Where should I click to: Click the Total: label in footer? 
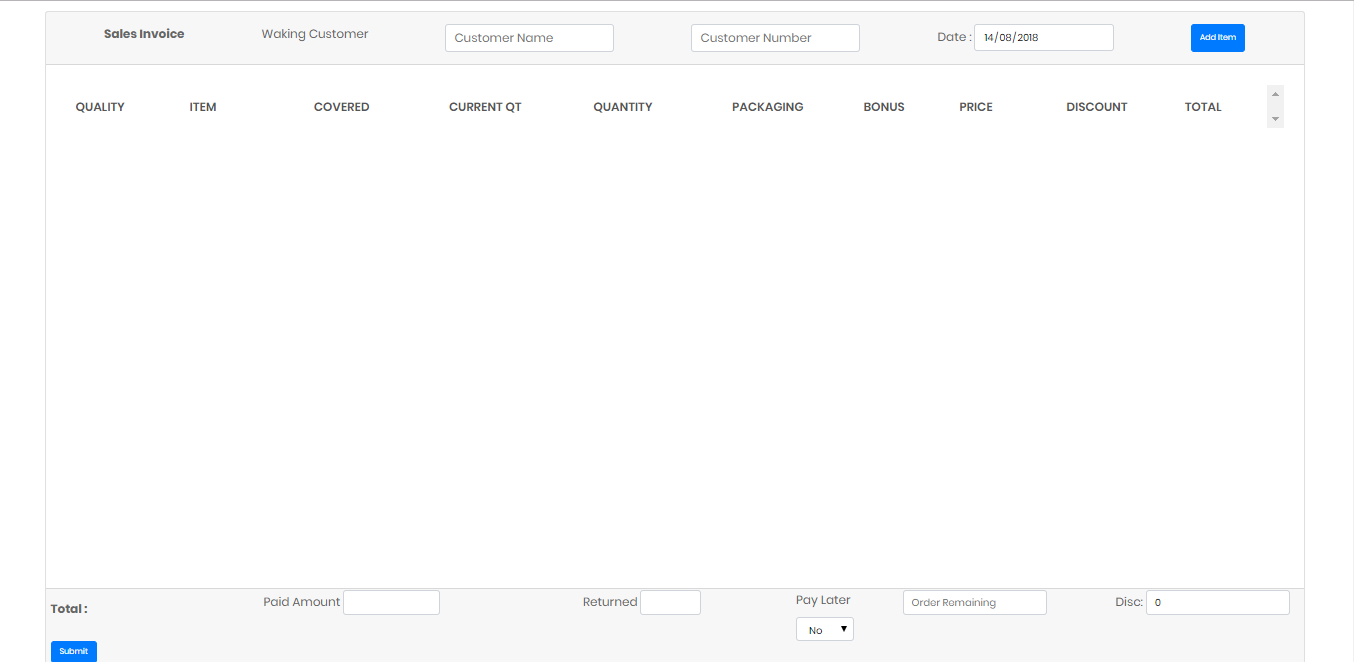tap(69, 609)
